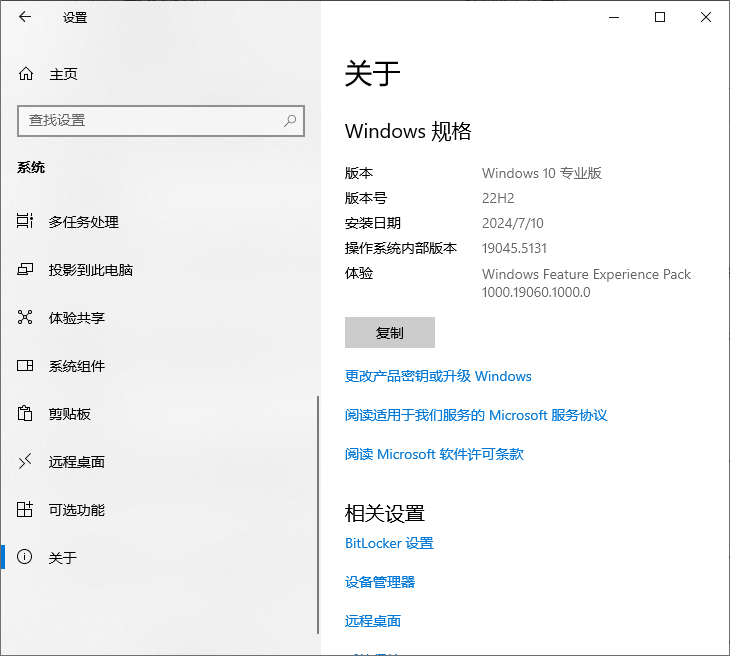Open Microsoft 软件许可条款 link
730x656 pixels.
click(x=434, y=454)
